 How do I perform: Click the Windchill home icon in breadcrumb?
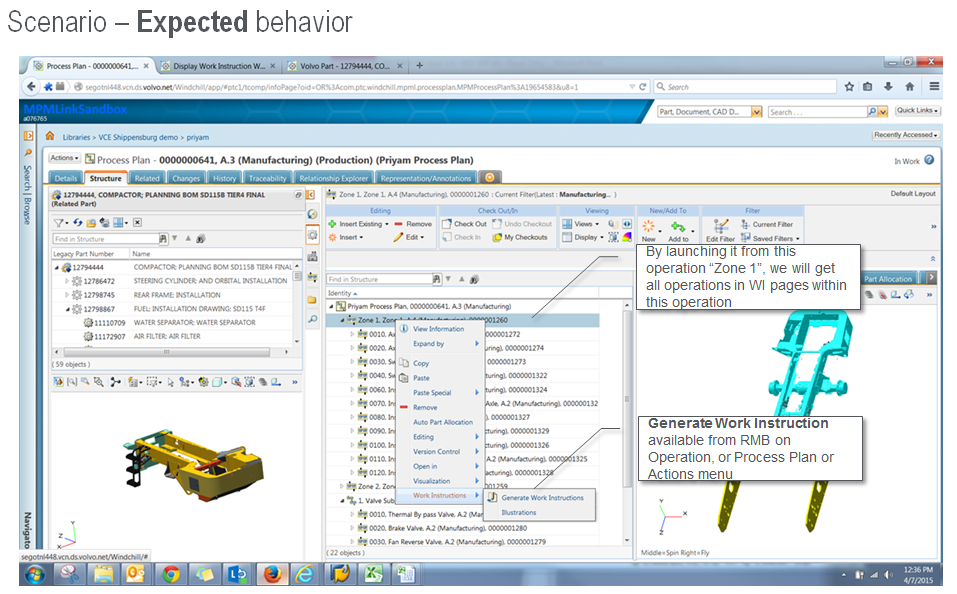(50, 136)
